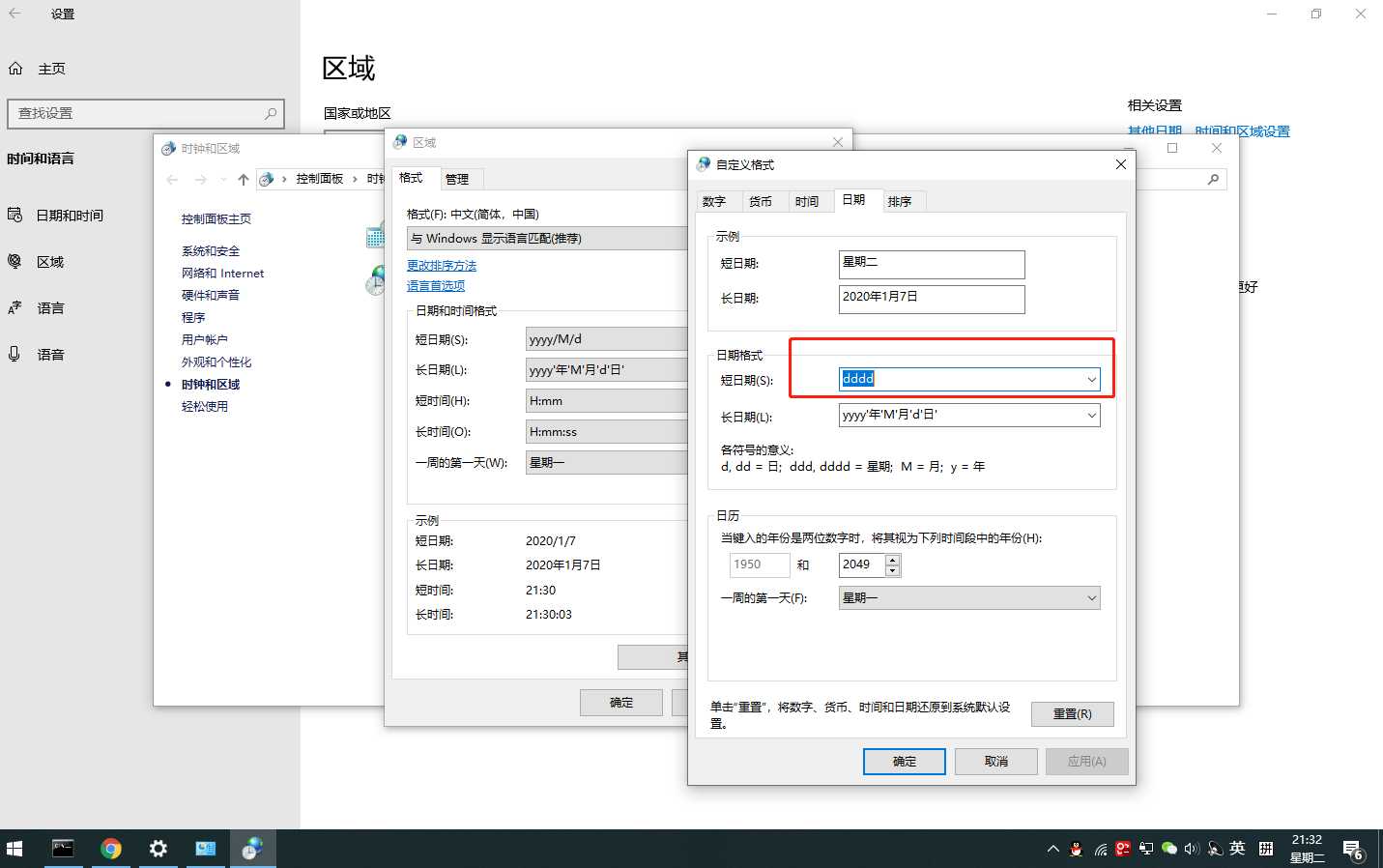Expand the 短日期(S) format dropdown arrow
The height and width of the screenshot is (868, 1383).
tap(1091, 380)
